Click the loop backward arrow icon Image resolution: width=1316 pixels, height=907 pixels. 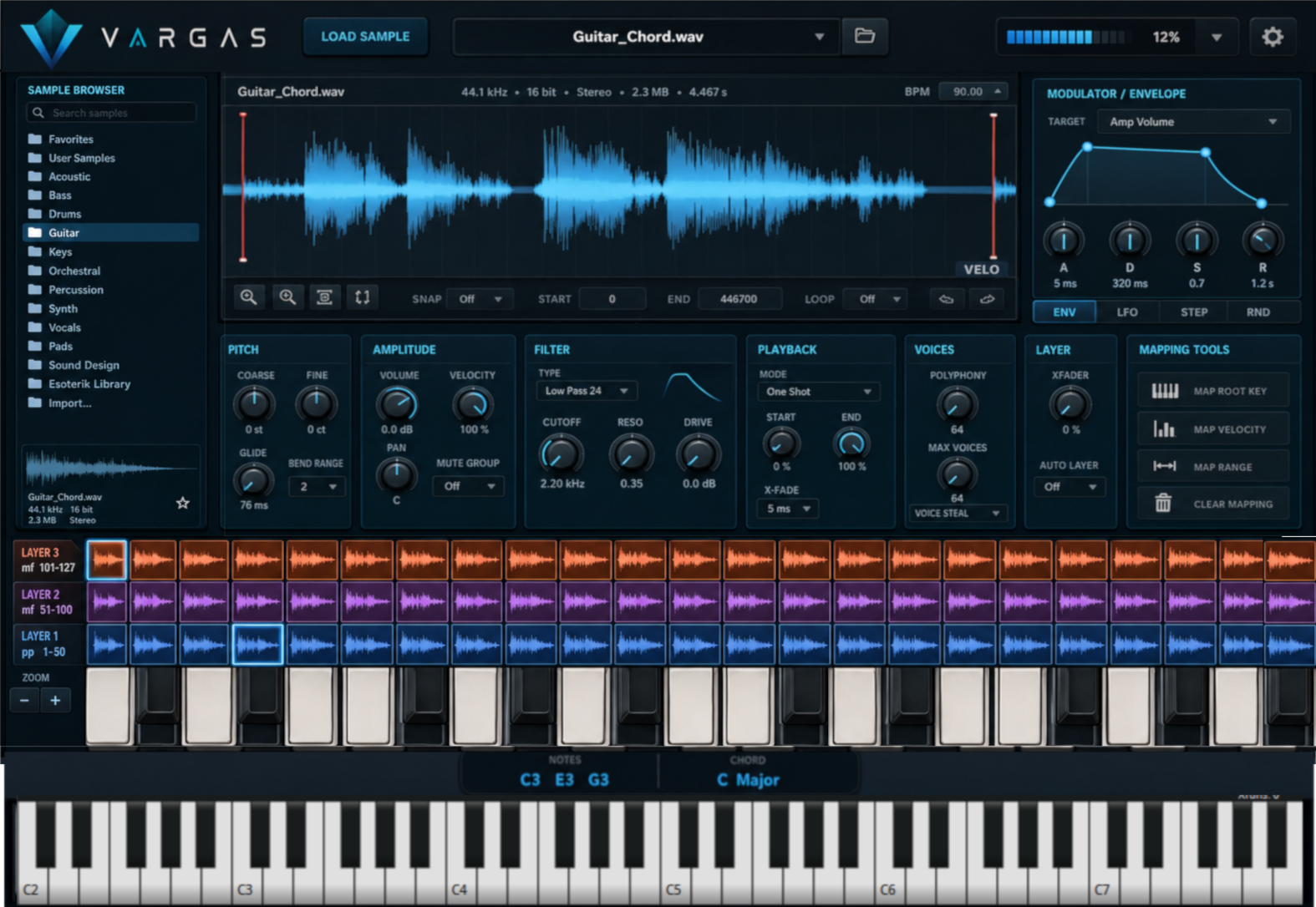[x=947, y=299]
